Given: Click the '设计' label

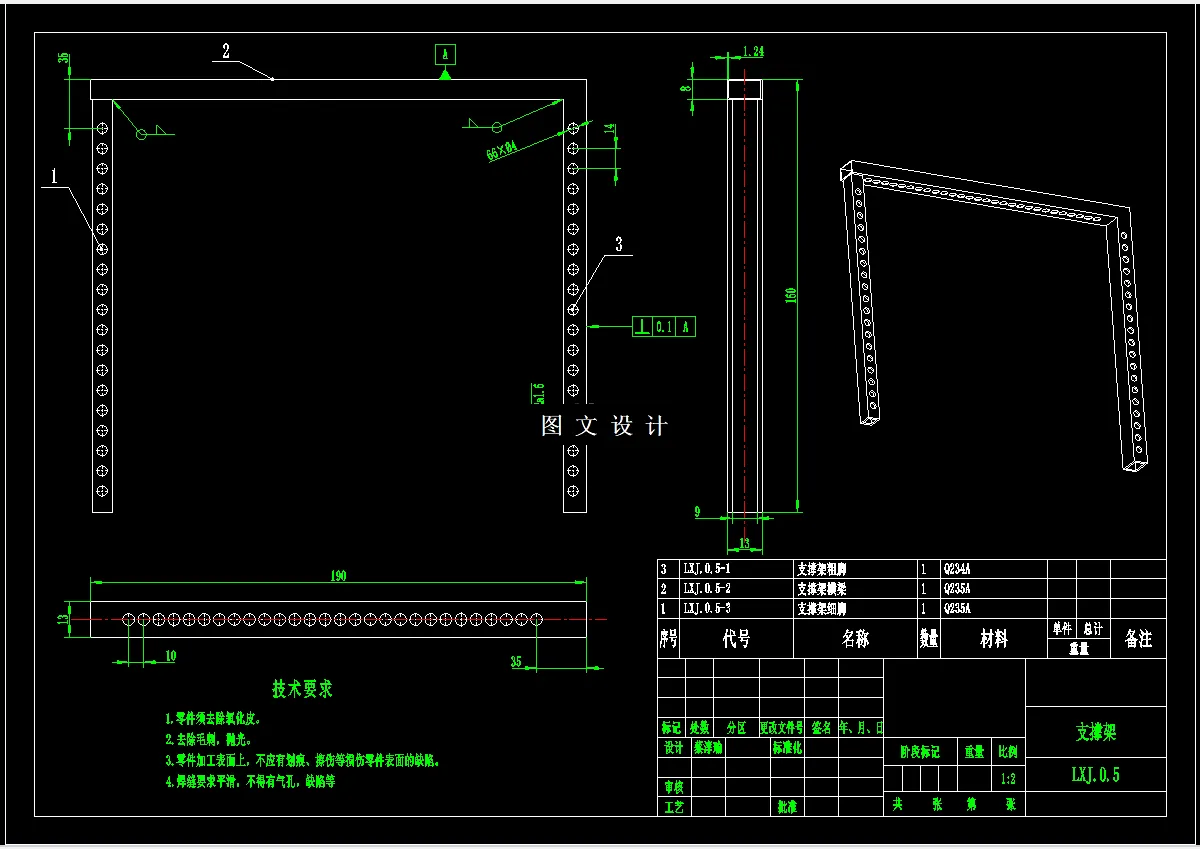Looking at the screenshot, I should click(x=673, y=748).
